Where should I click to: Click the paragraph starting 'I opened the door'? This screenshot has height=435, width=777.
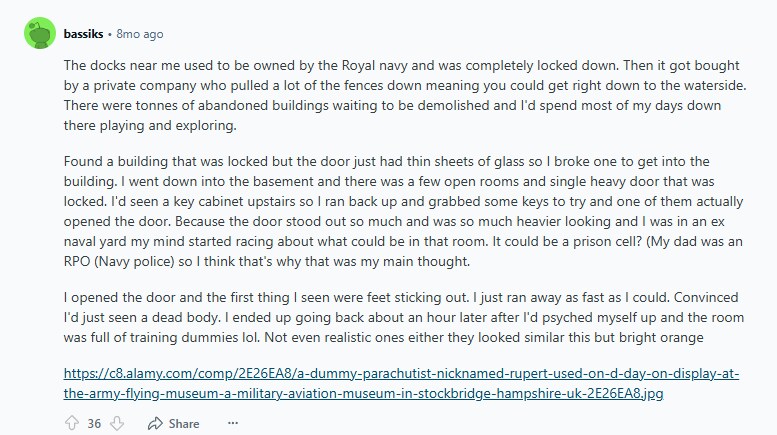coord(403,317)
